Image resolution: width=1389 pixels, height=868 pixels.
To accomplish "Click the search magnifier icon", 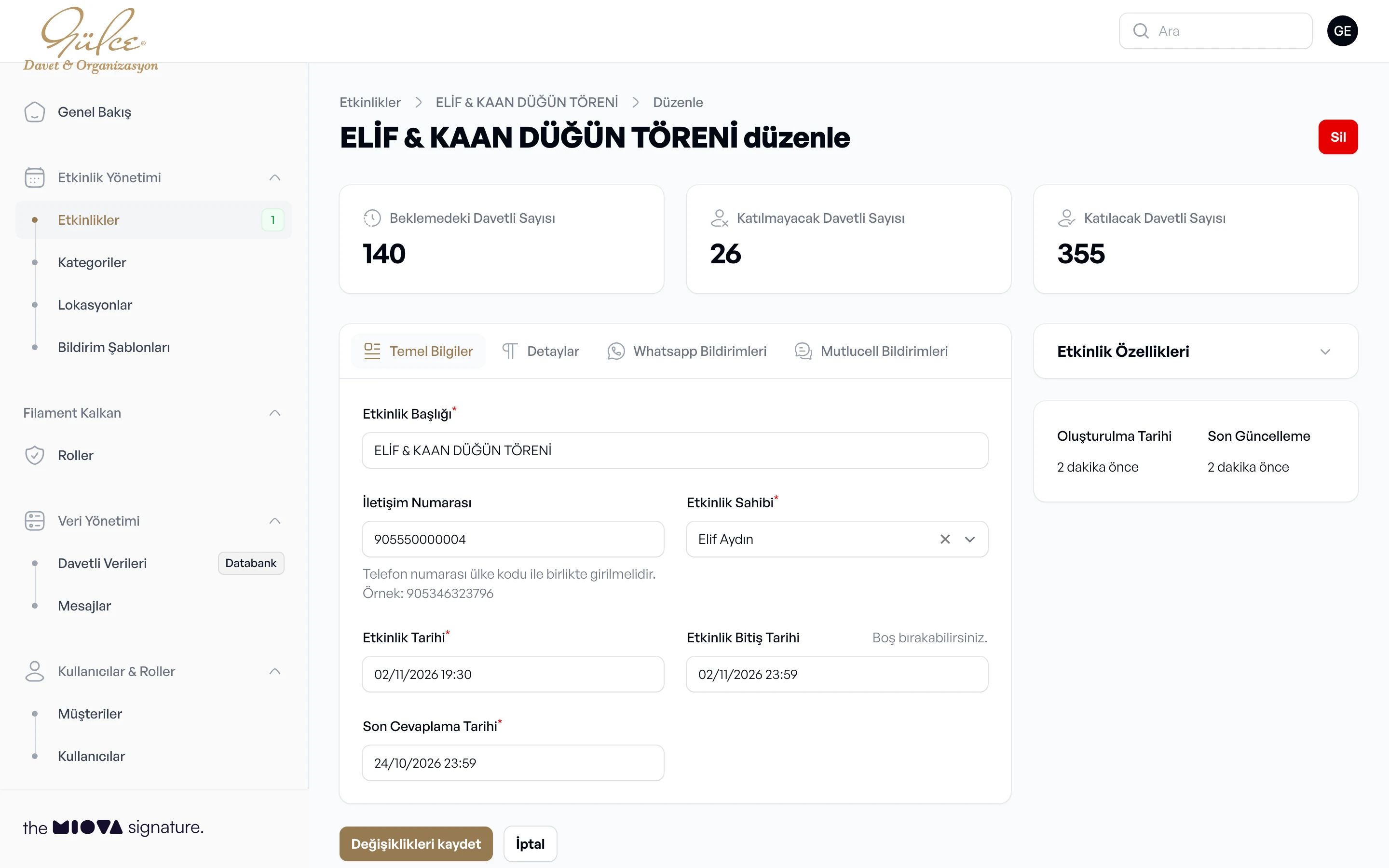I will tap(1141, 31).
